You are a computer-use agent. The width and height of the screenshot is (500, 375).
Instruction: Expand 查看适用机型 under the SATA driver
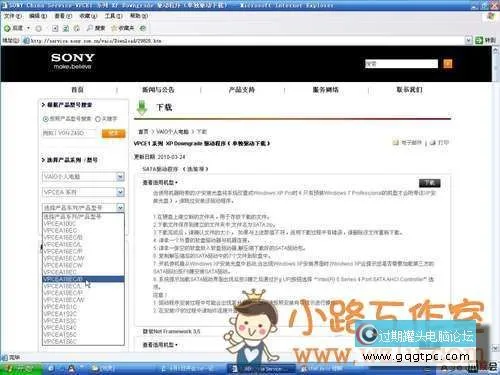pos(160,183)
